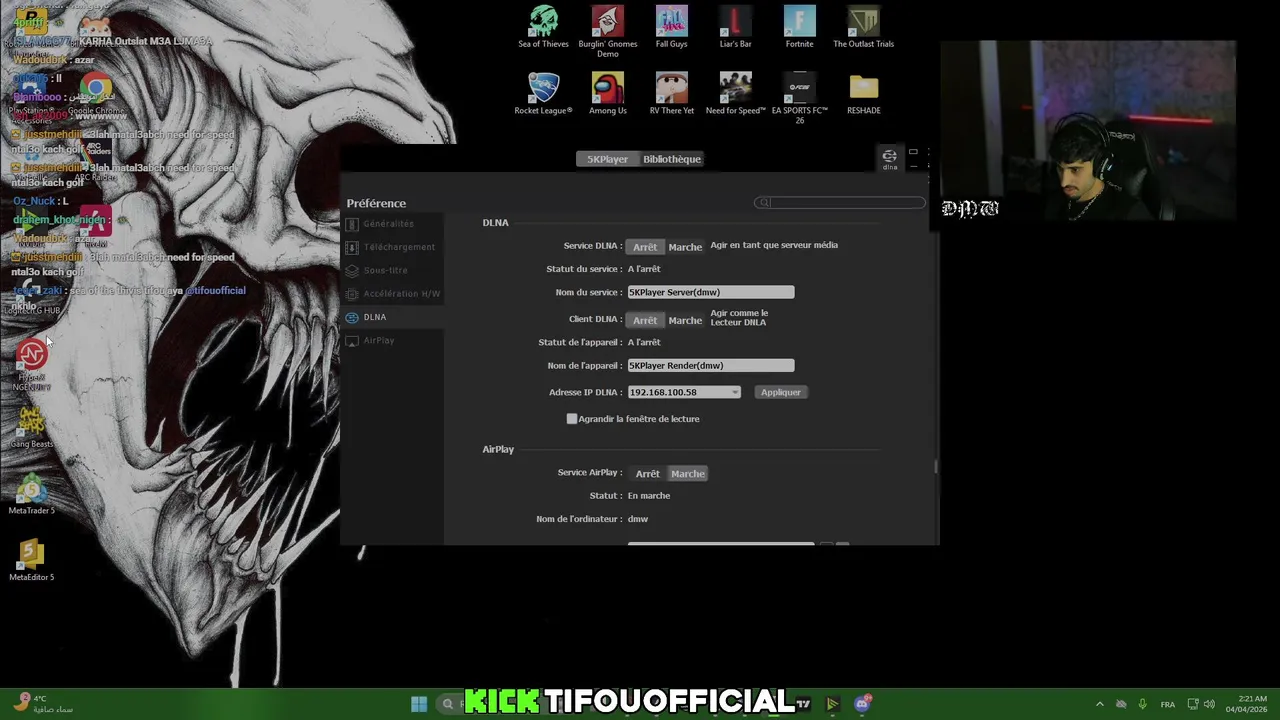Open the Among Us desktop icon
The width and height of the screenshot is (1280, 720).
click(x=608, y=93)
